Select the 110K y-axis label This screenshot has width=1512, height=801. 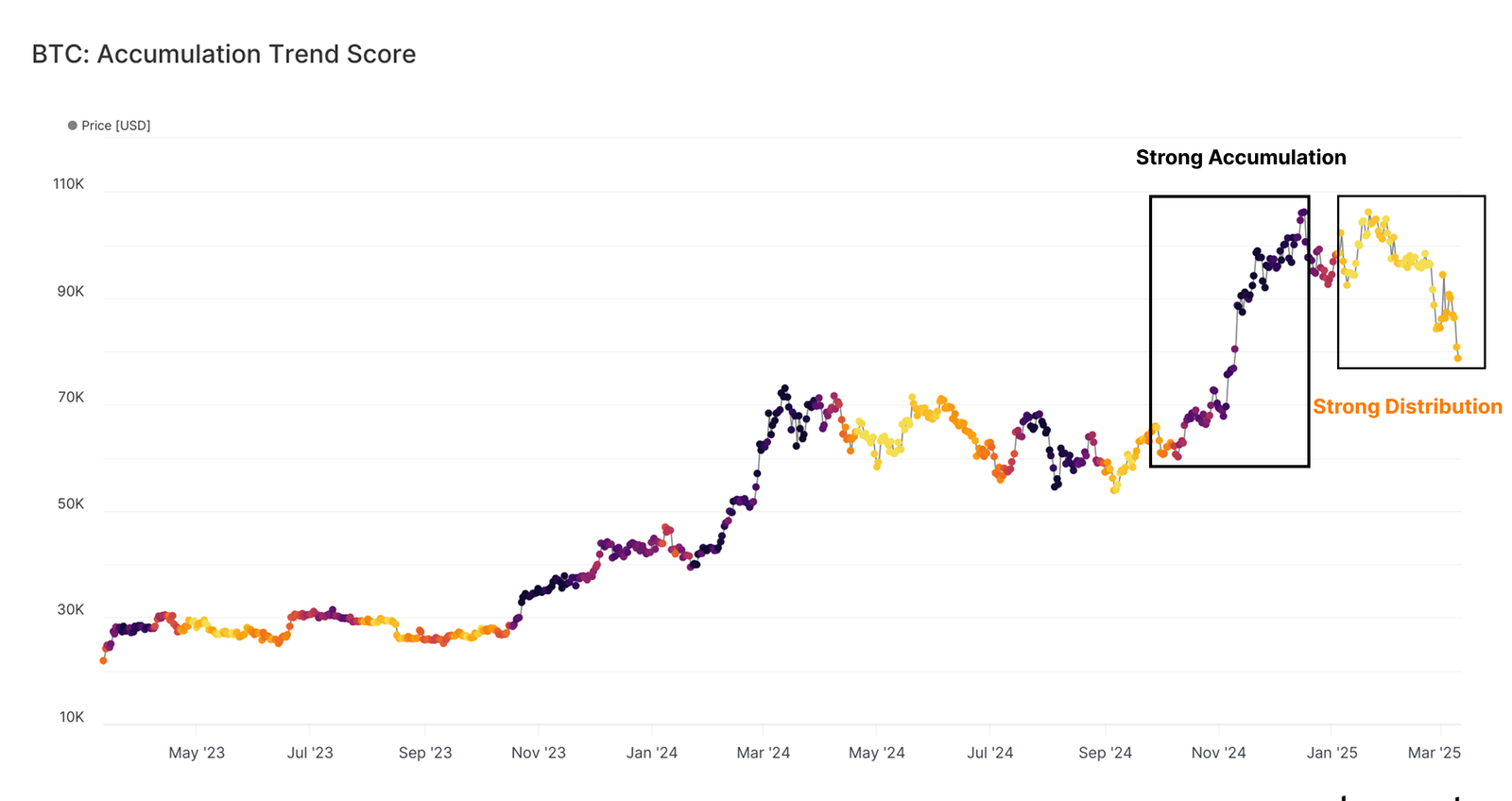coord(68,184)
